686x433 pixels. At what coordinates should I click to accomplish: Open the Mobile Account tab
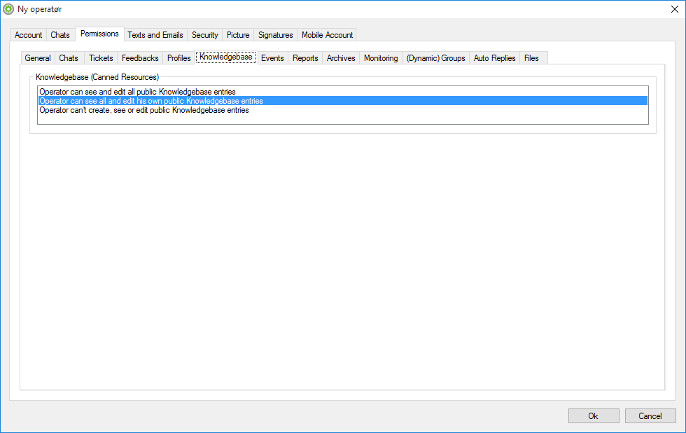pos(327,35)
